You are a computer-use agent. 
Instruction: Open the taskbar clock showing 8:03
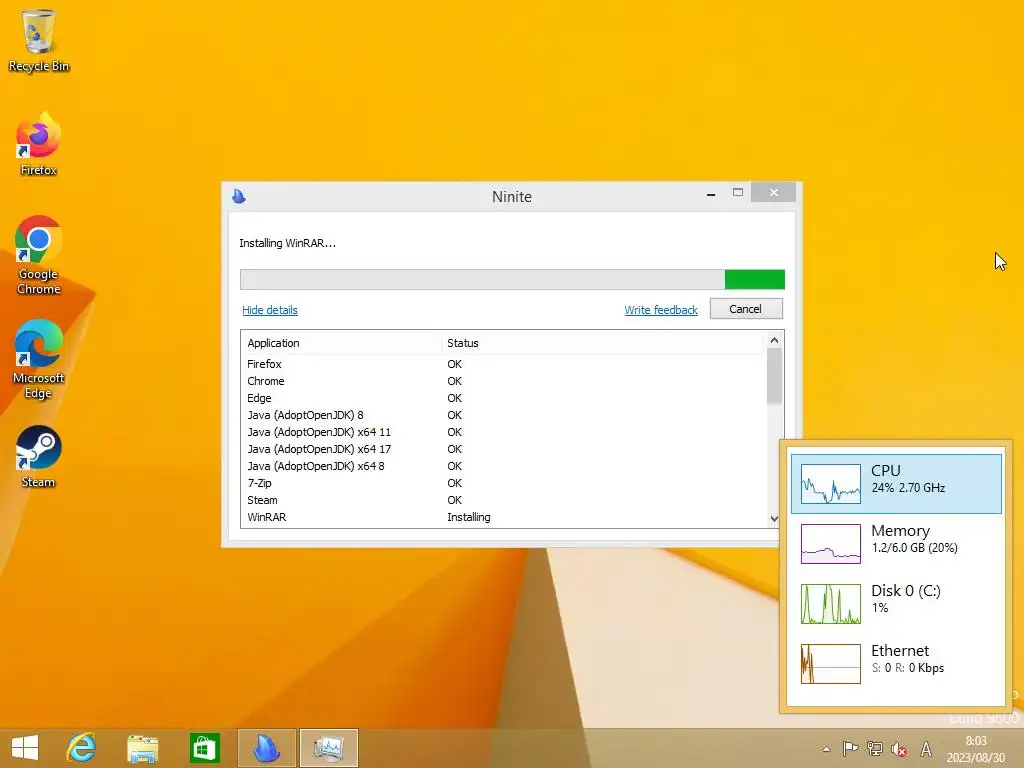coord(976,749)
